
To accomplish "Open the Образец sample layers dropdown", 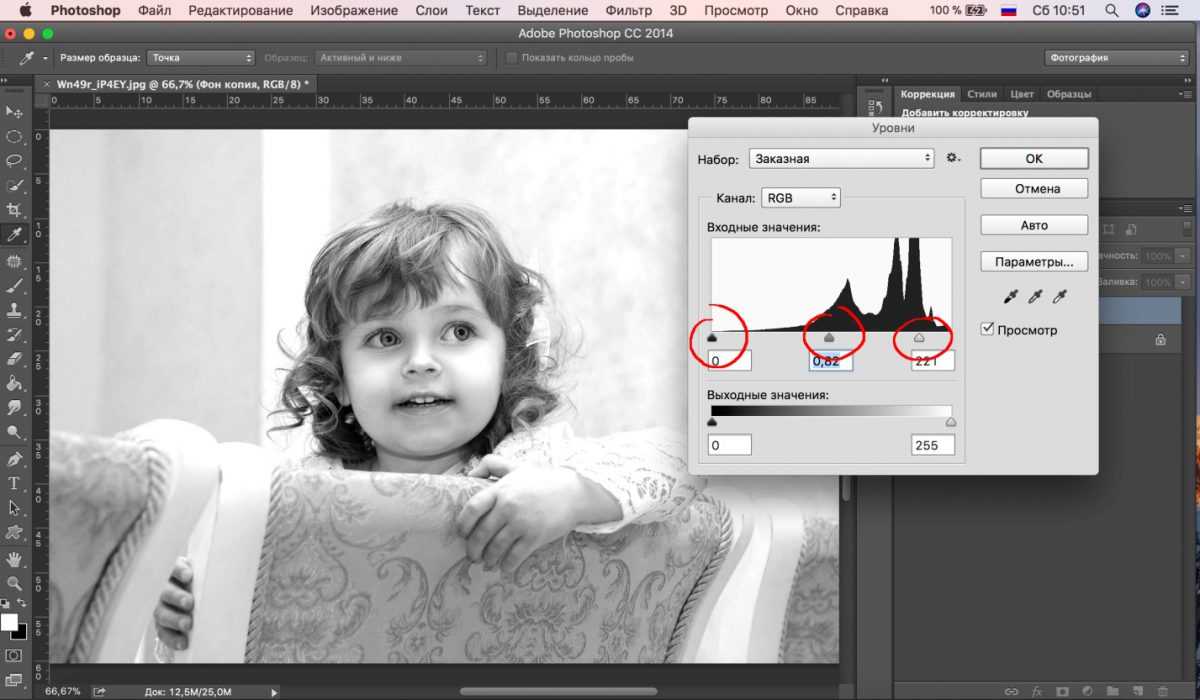I will pyautogui.click(x=401, y=58).
